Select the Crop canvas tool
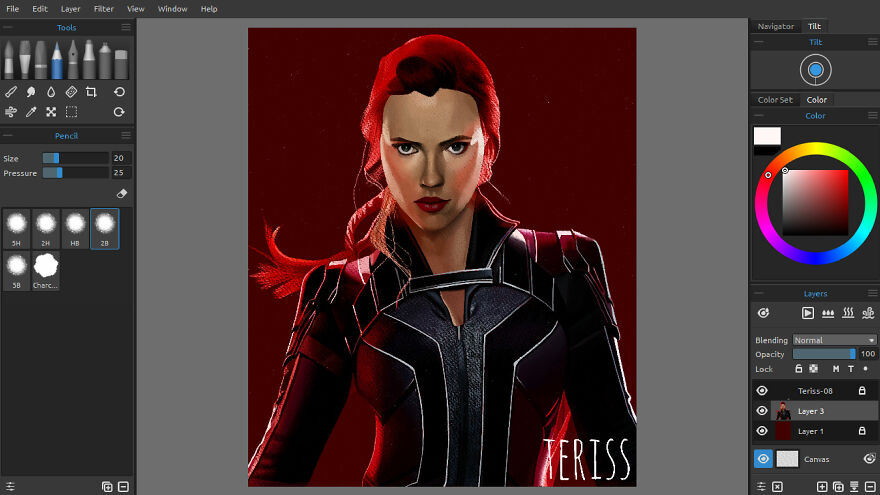 tap(91, 91)
